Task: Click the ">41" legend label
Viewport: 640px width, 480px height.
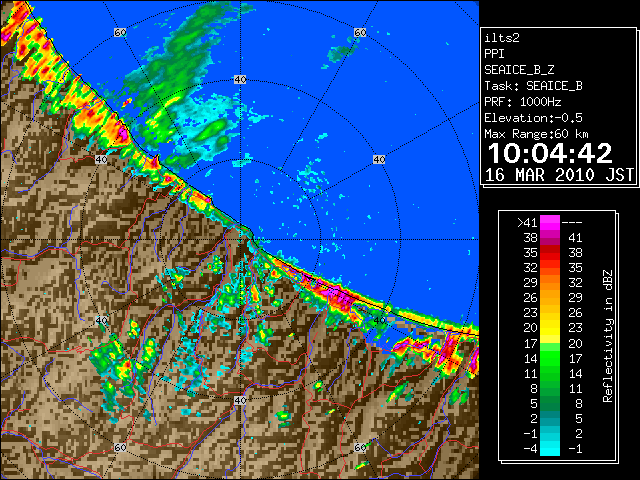Action: (x=527, y=223)
